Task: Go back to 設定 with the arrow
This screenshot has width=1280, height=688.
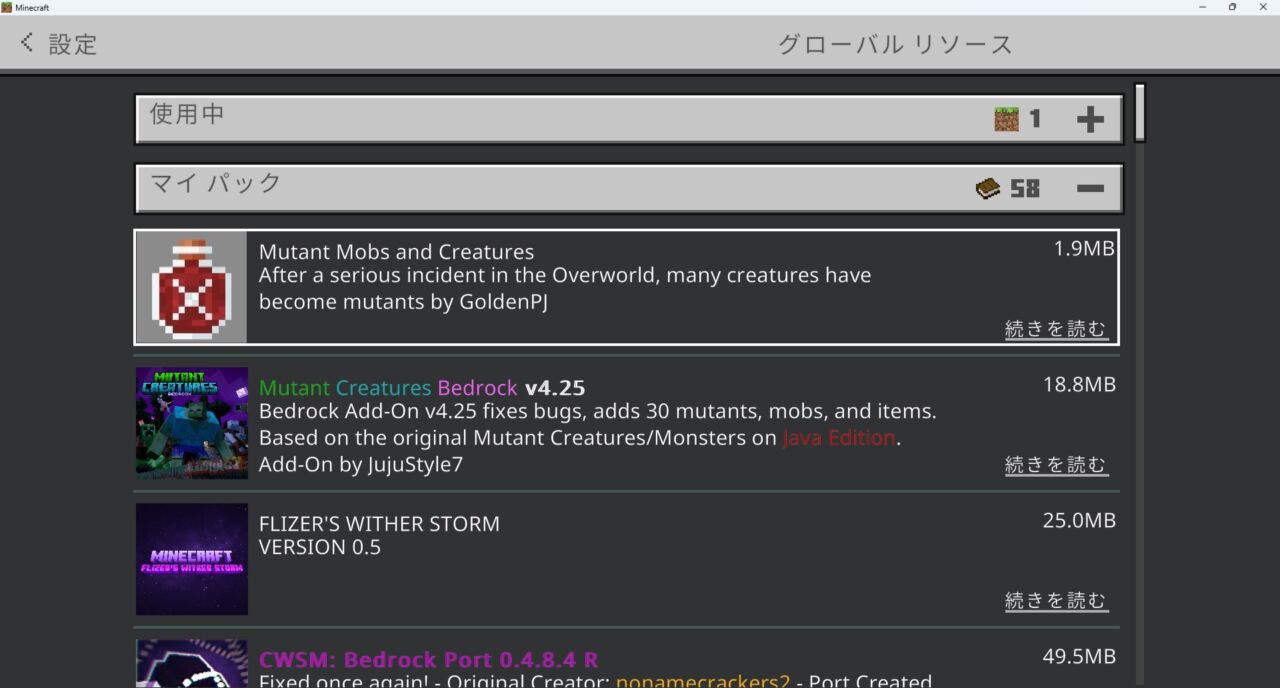Action: click(x=27, y=43)
